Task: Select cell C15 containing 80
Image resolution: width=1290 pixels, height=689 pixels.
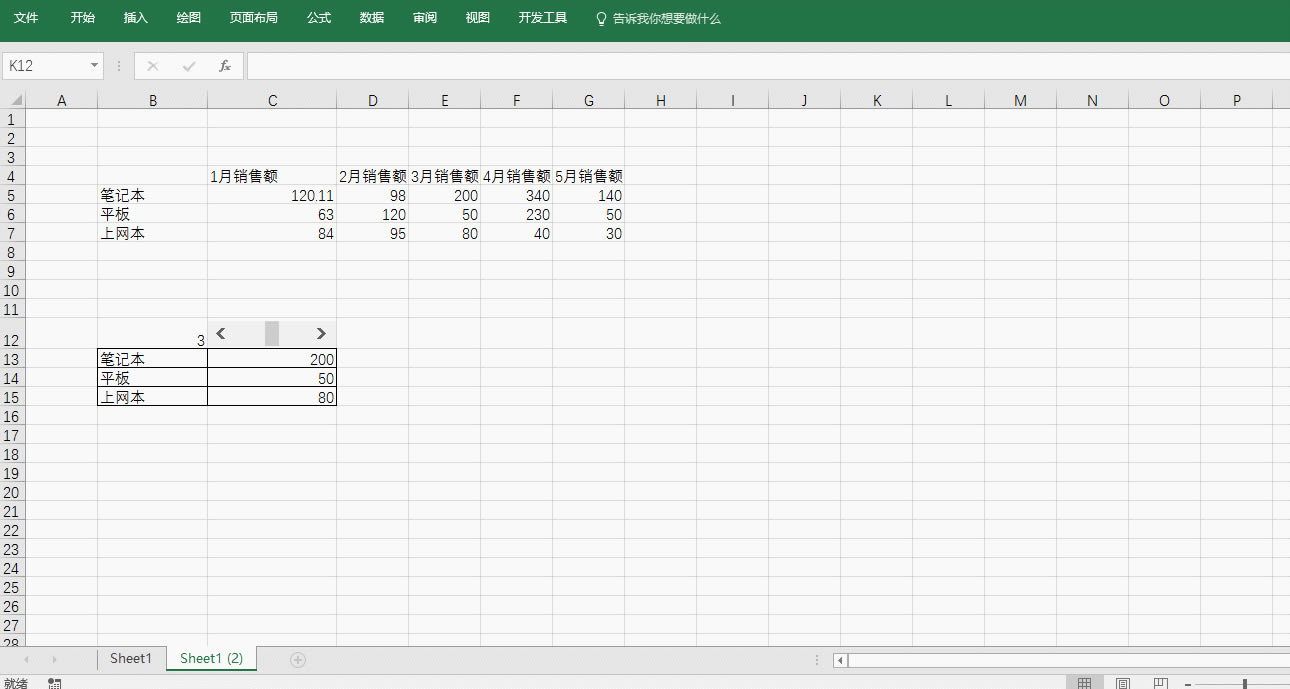Action: [272, 397]
